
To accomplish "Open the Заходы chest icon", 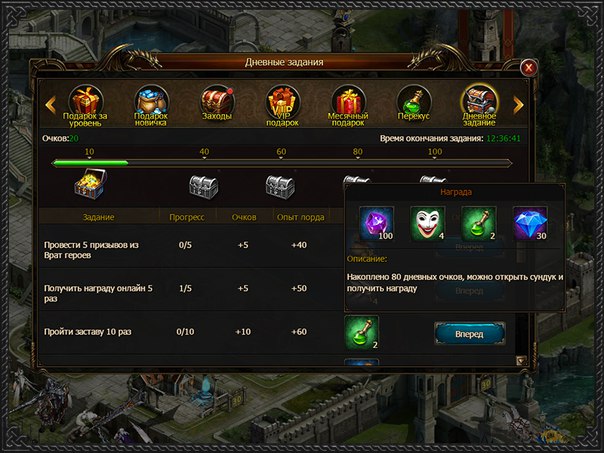I will tap(217, 102).
